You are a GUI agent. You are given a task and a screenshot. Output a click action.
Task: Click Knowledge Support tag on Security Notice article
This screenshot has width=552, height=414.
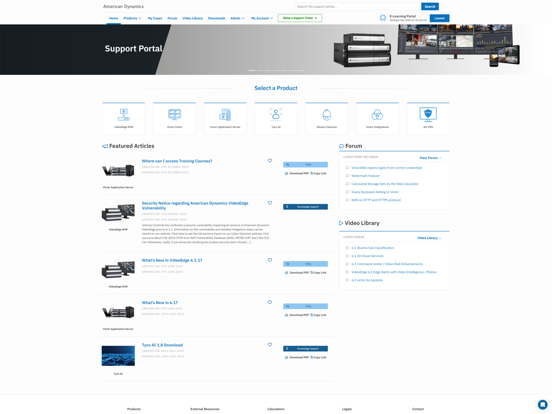(x=305, y=207)
